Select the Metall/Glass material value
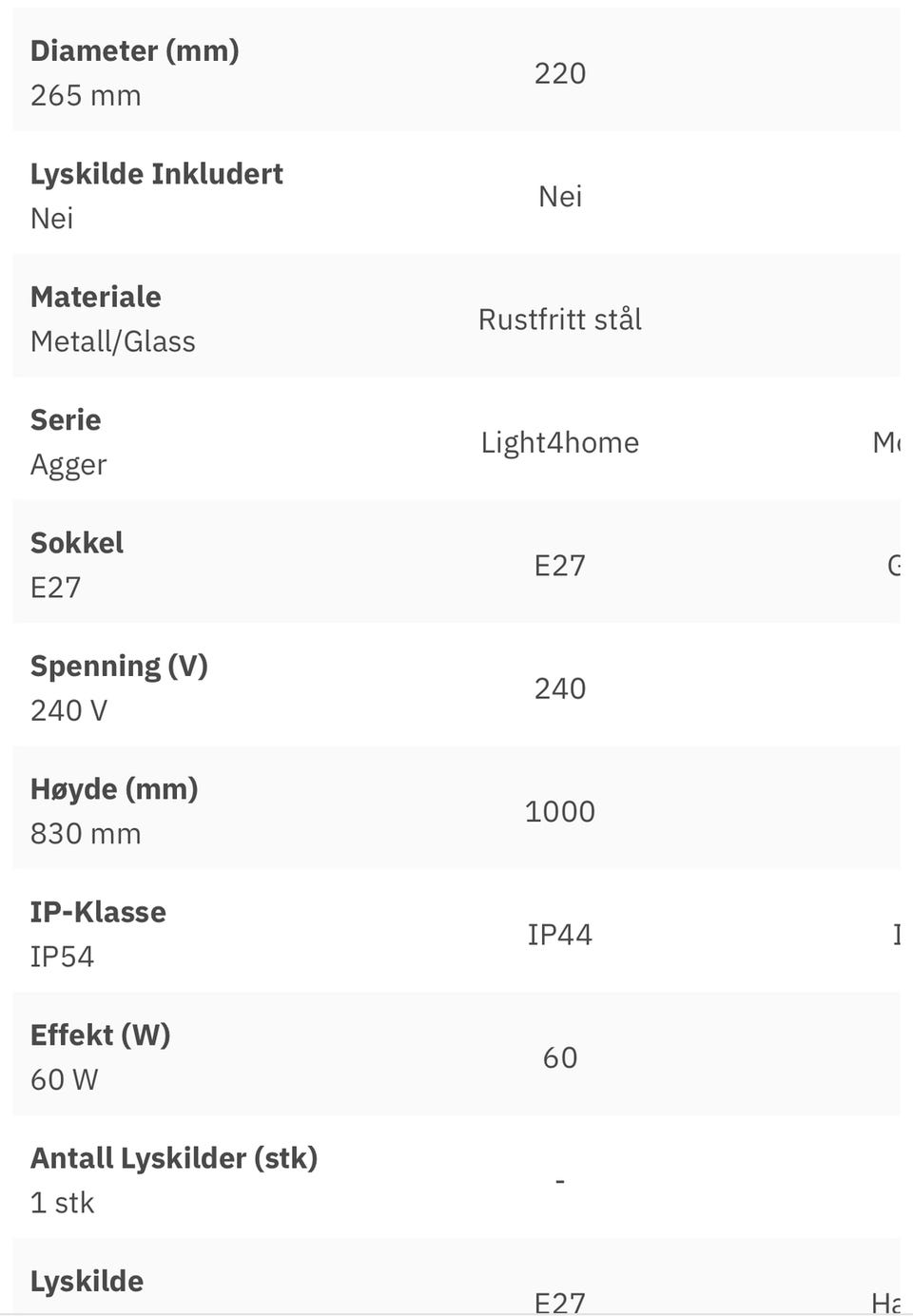 coord(112,341)
